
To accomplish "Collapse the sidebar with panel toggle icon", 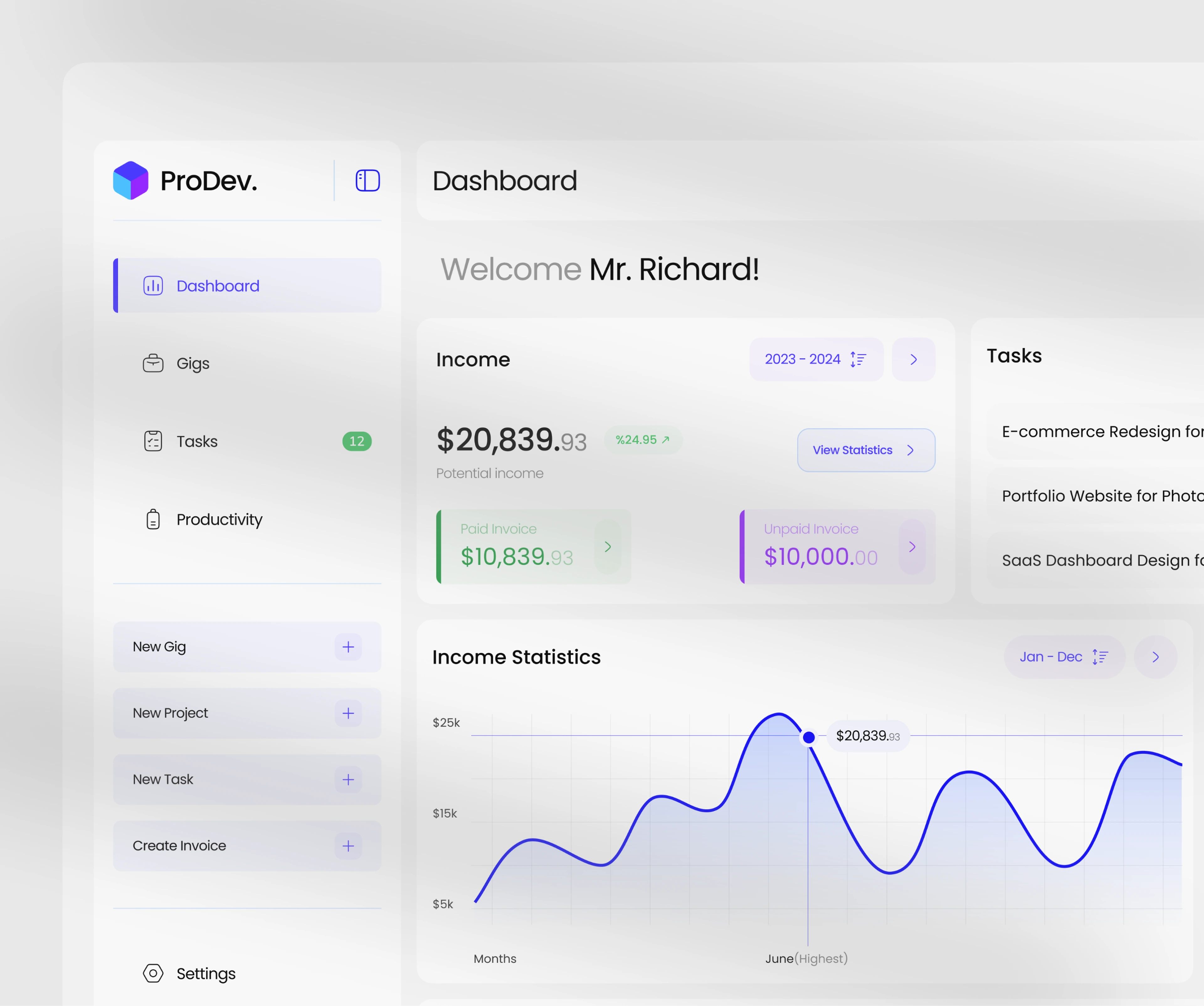I will [367, 181].
